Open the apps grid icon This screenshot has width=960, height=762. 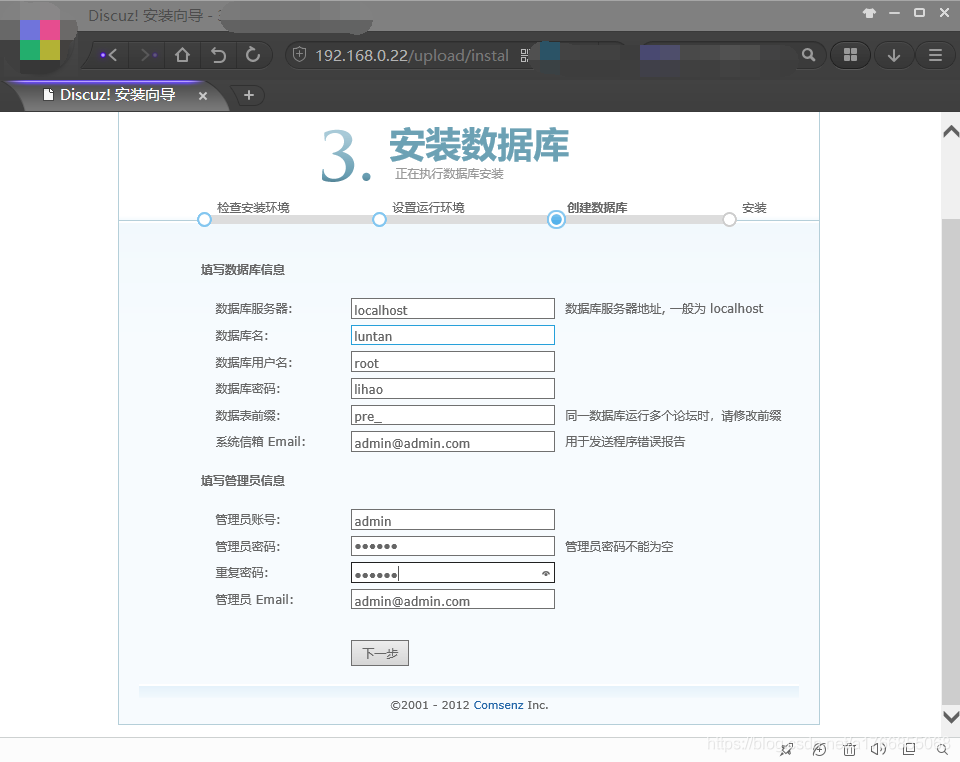coord(850,55)
